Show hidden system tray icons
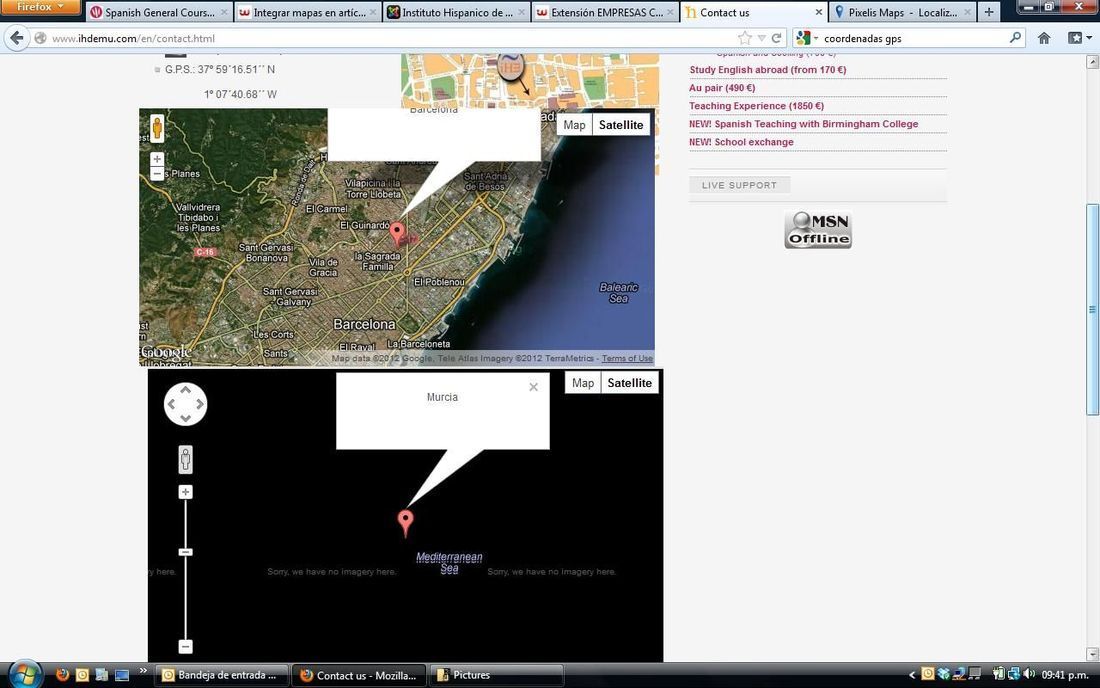1100x688 pixels. tap(912, 675)
